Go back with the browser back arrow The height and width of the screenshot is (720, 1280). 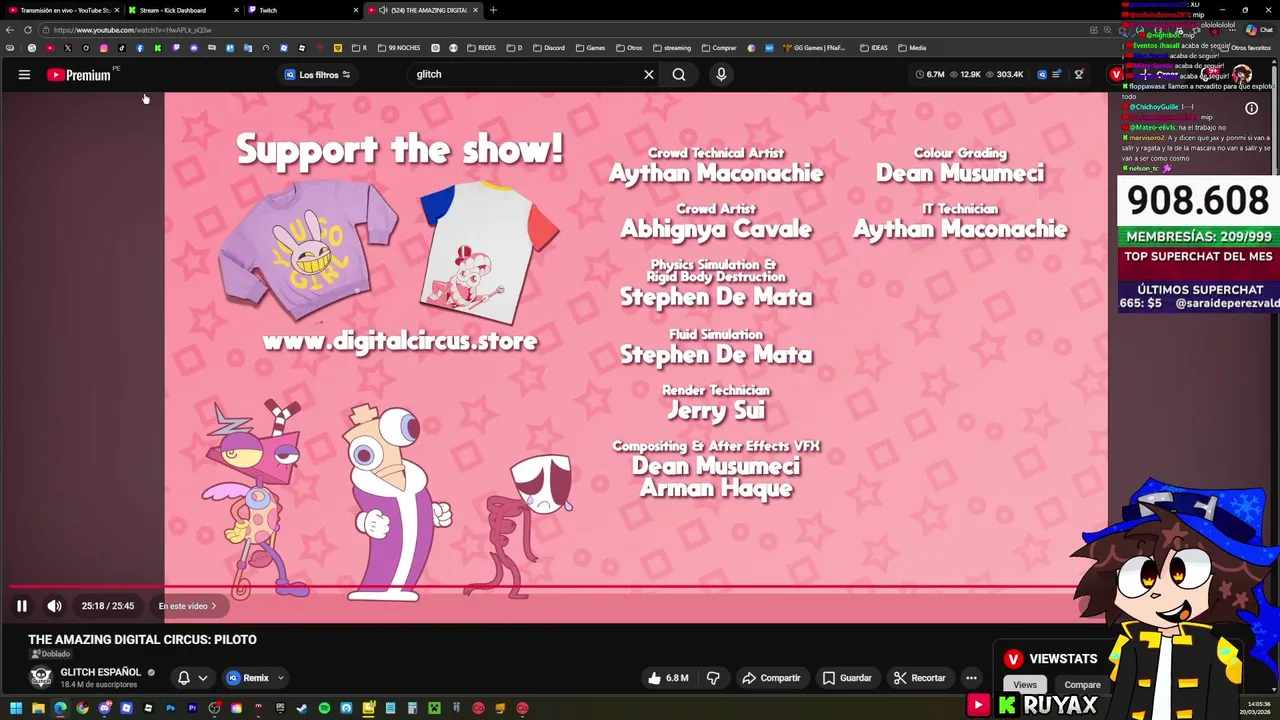pyautogui.click(x=9, y=30)
